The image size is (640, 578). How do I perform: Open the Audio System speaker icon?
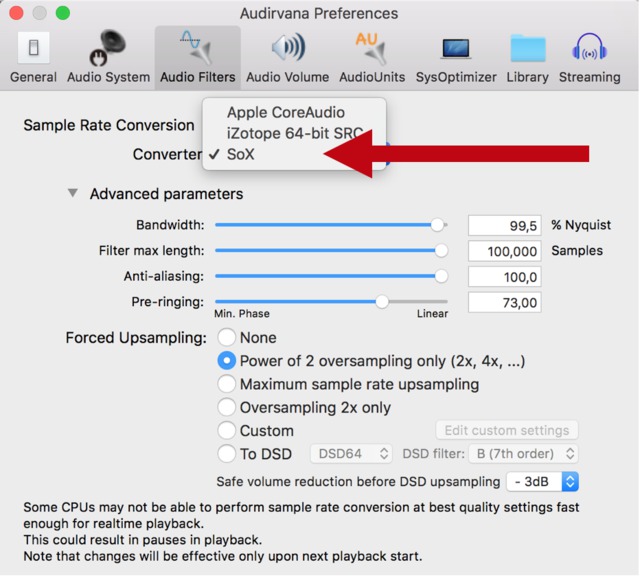tap(108, 48)
